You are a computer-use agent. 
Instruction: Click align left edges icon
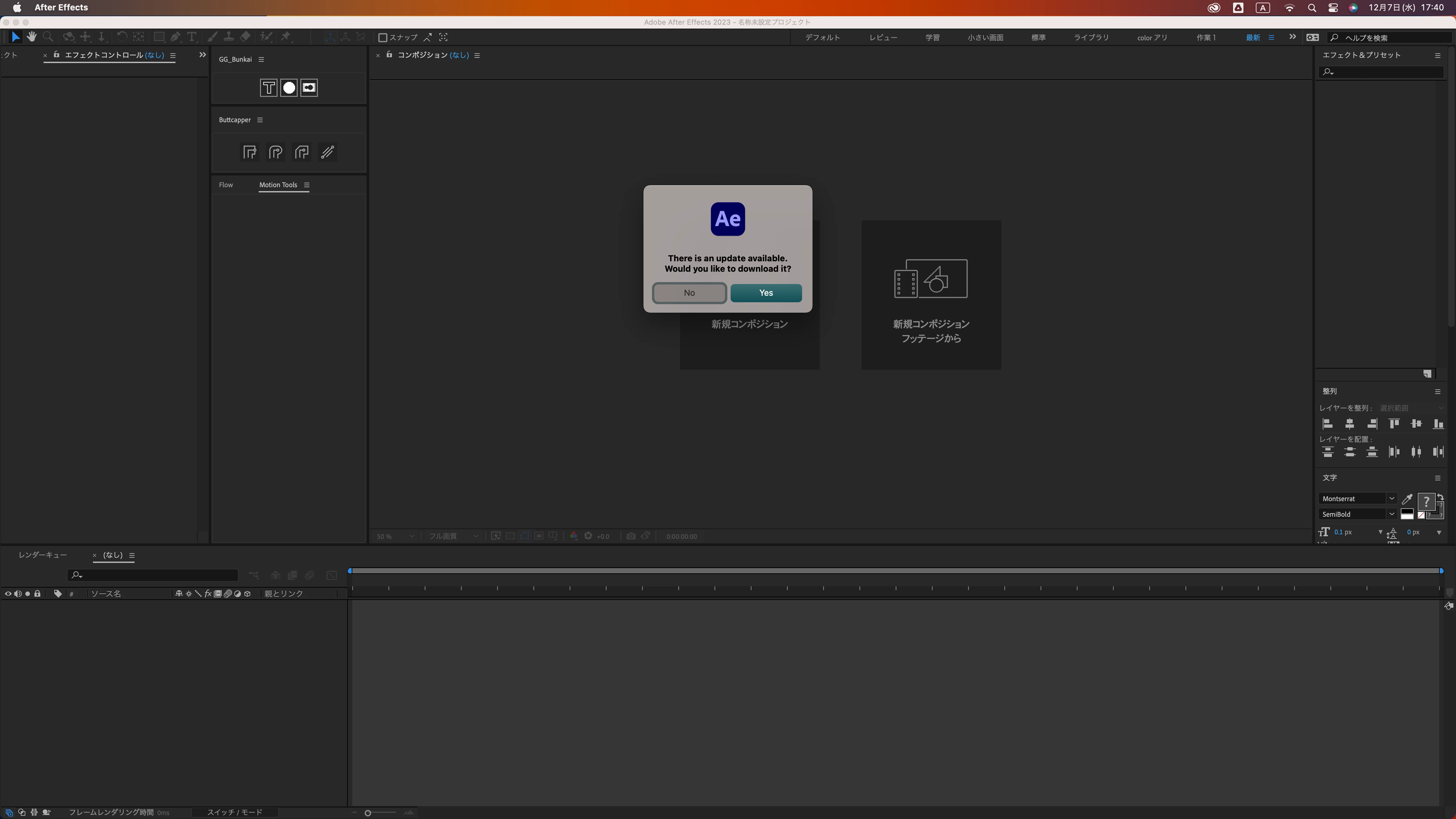(x=1328, y=424)
